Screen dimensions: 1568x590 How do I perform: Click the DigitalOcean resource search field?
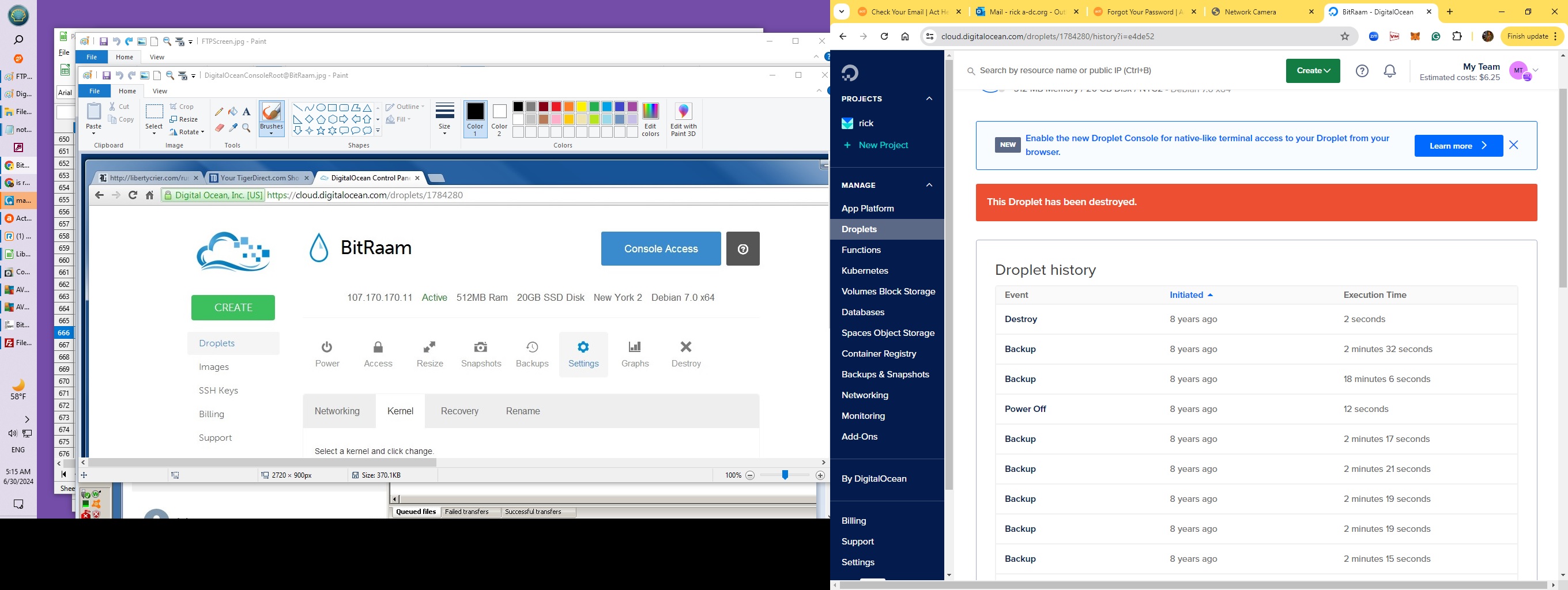coord(1120,70)
